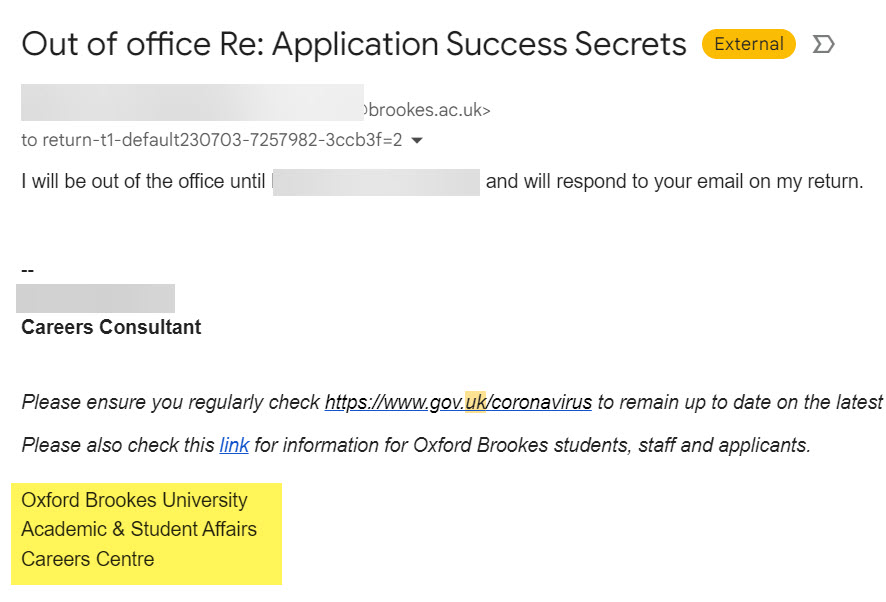Expand recipient details arrow
Viewport: 886px width, 602px height.
[418, 141]
